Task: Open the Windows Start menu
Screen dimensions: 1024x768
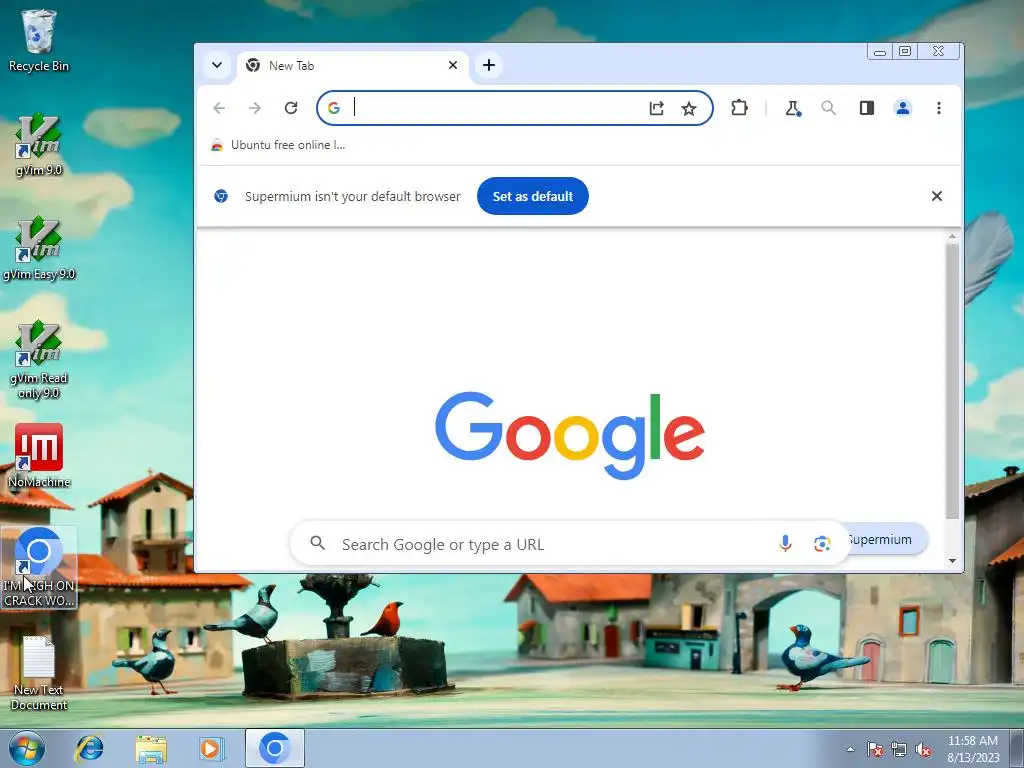Action: [x=27, y=748]
